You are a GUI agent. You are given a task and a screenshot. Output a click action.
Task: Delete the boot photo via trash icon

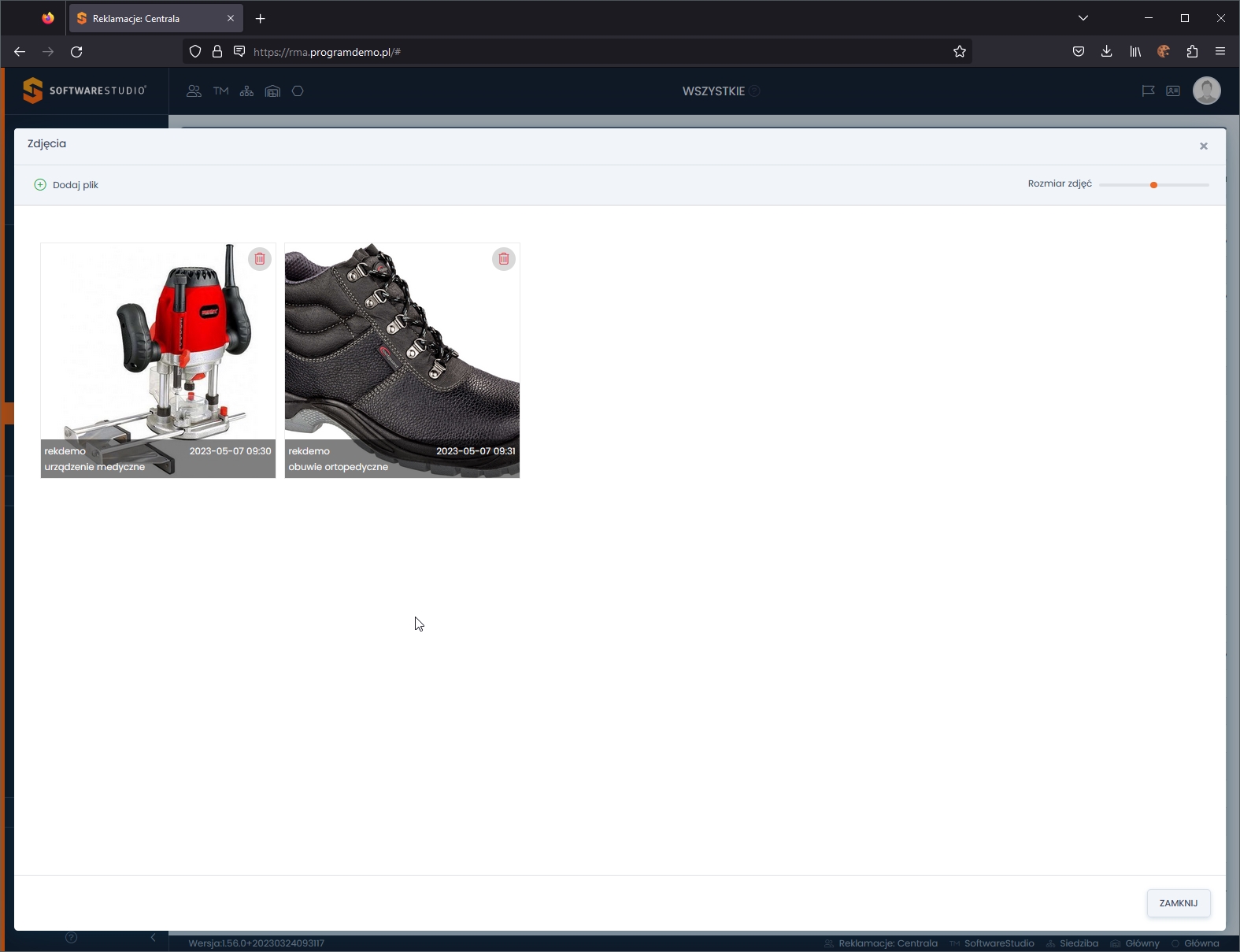pyautogui.click(x=504, y=259)
